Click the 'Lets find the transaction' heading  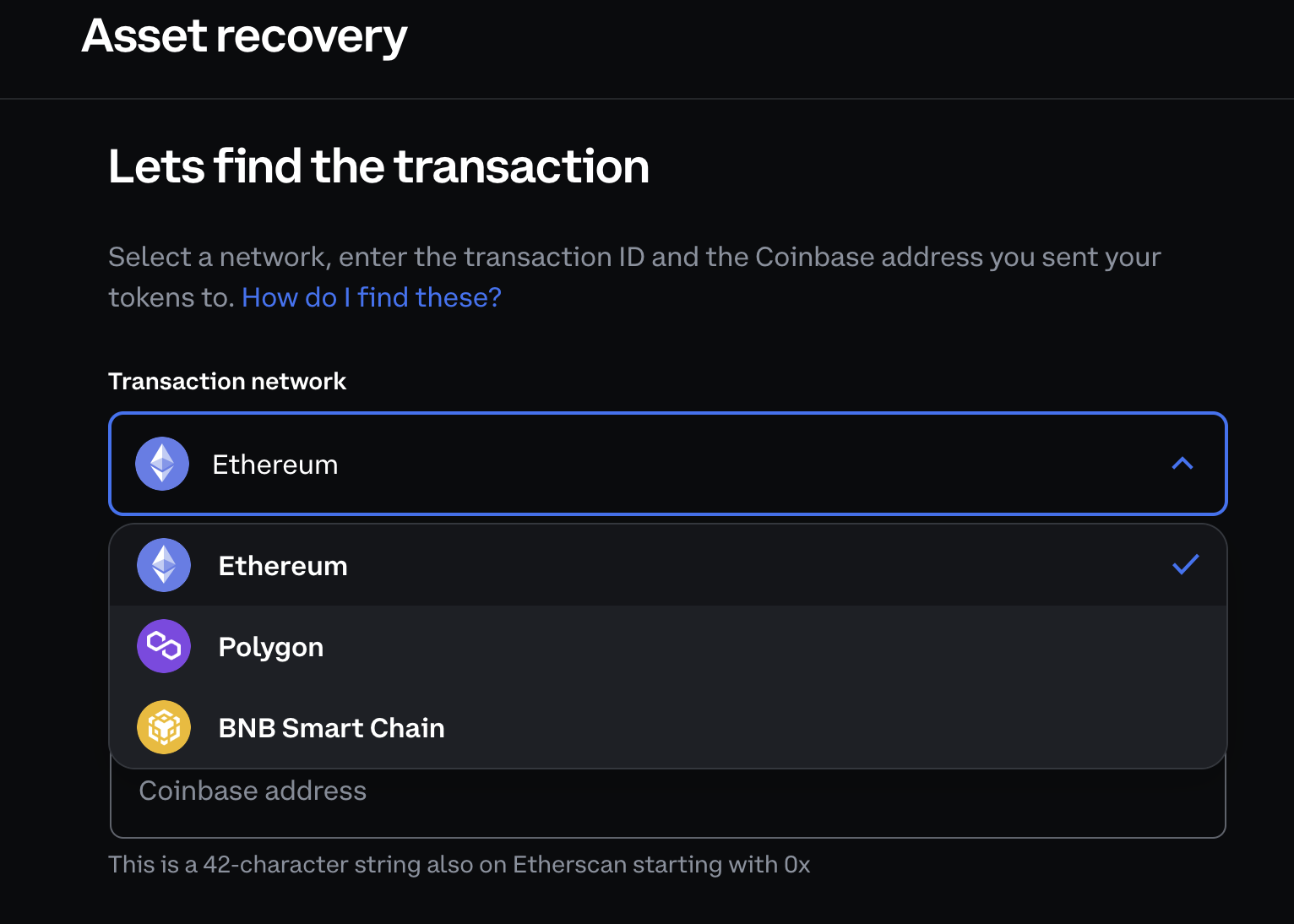(x=378, y=166)
